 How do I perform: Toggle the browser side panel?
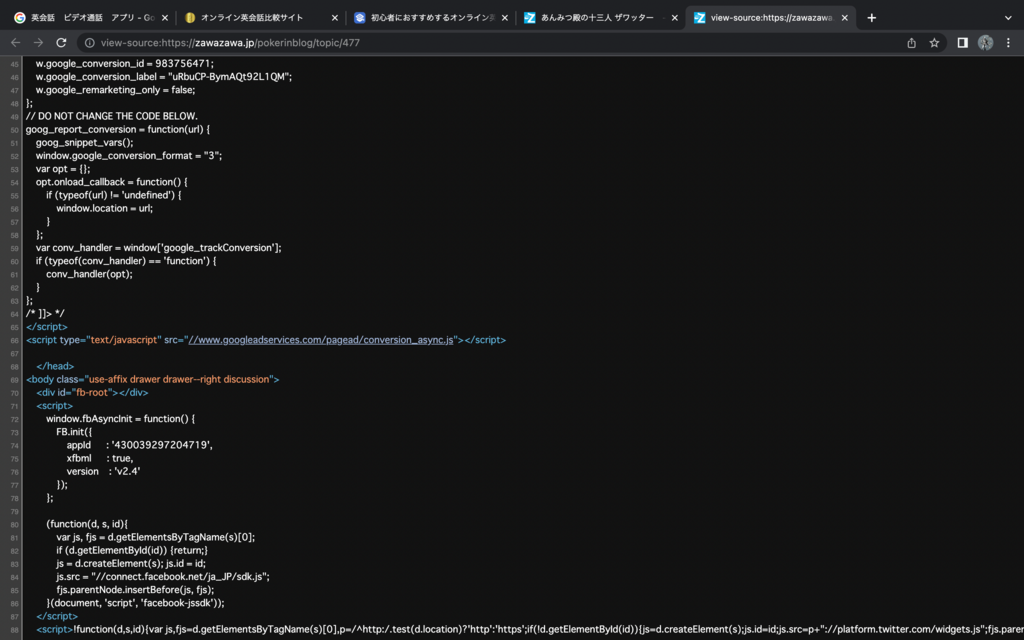point(962,43)
